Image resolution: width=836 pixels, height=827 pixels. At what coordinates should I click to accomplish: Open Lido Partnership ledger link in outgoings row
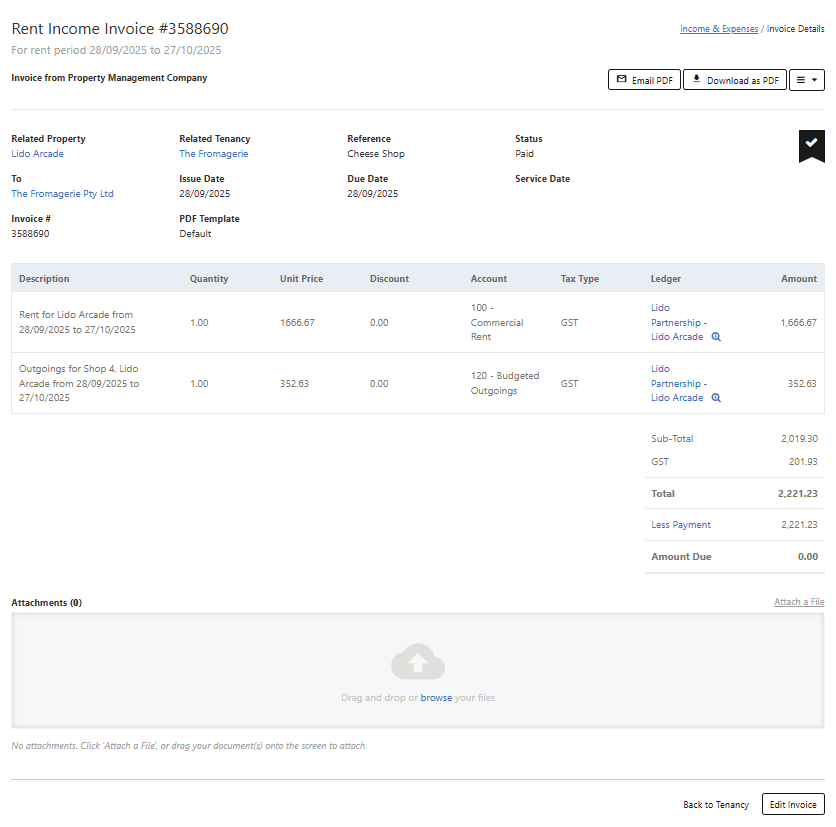(x=678, y=383)
